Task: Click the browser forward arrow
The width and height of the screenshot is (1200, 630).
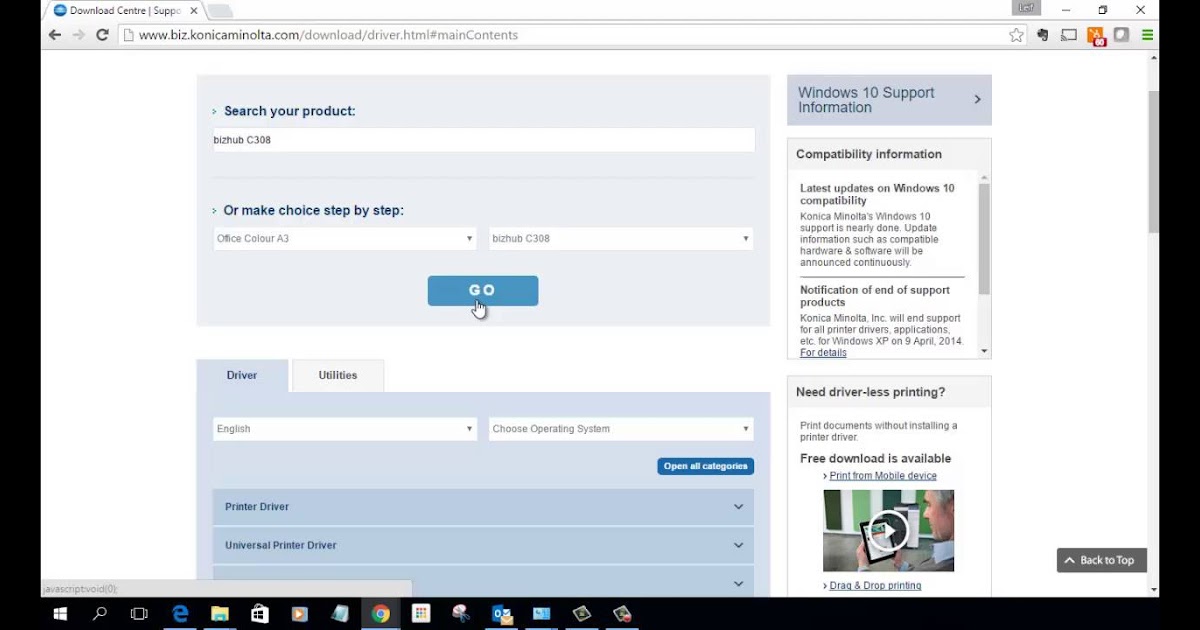Action: coord(78,34)
